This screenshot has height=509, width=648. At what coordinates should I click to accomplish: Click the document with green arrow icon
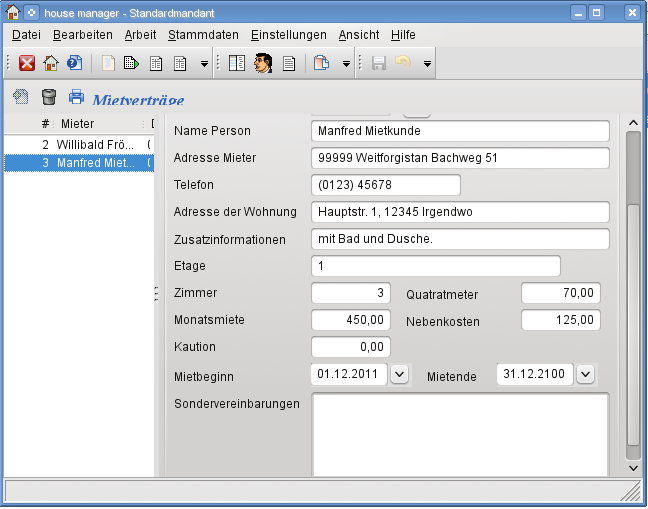(131, 63)
